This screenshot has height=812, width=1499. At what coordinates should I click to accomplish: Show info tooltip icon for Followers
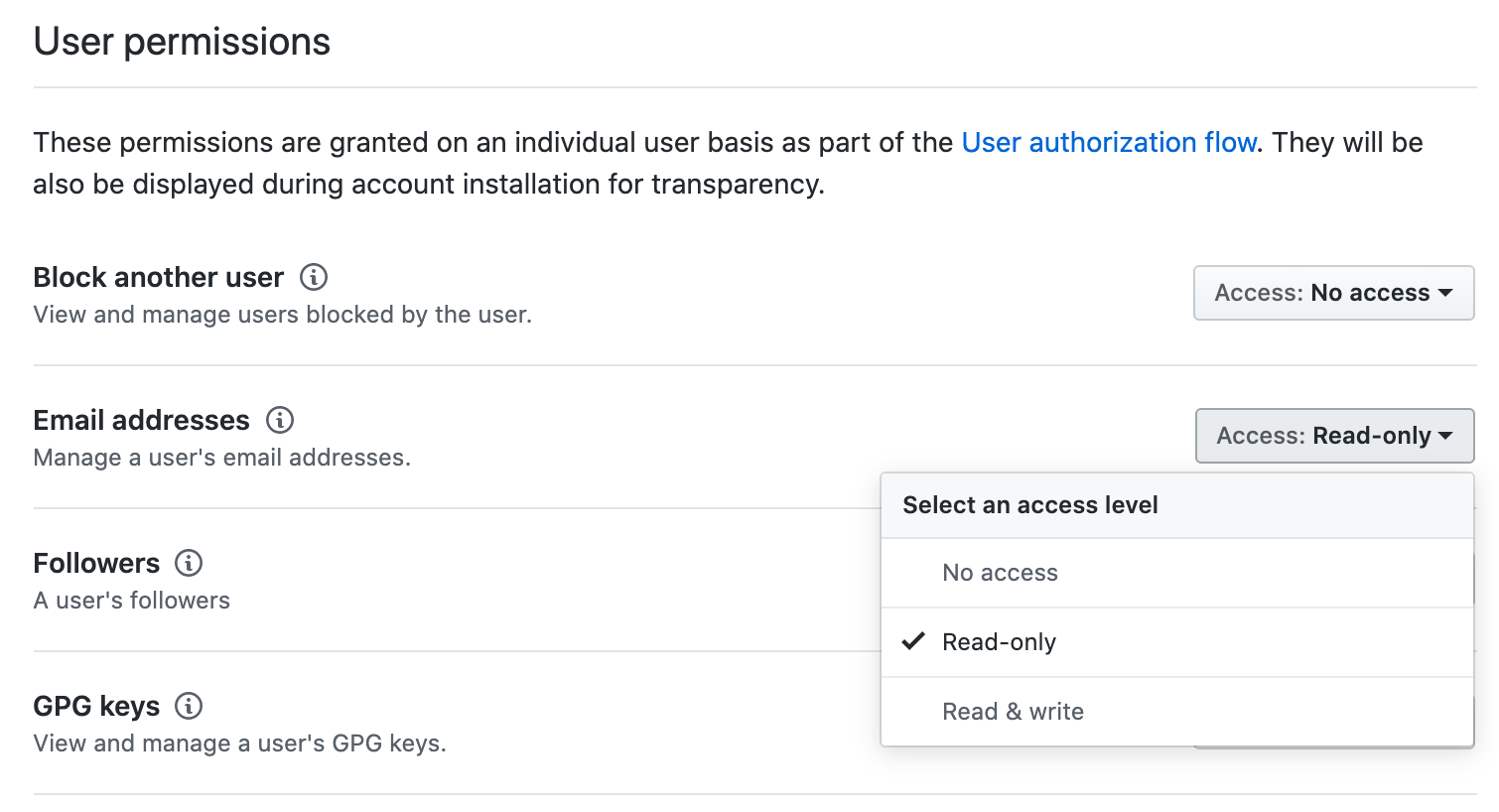[189, 563]
